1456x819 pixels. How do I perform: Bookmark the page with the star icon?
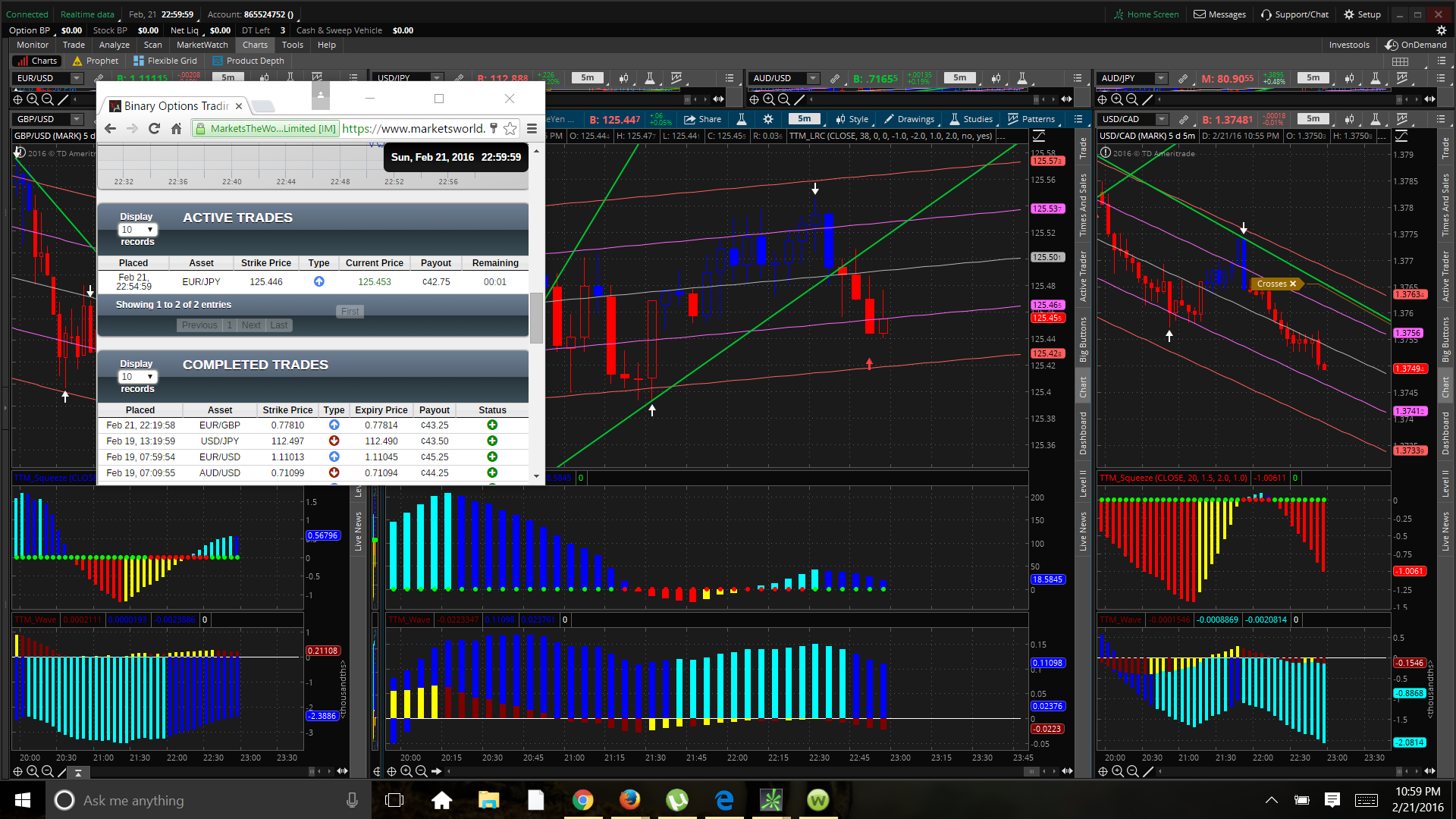point(510,129)
